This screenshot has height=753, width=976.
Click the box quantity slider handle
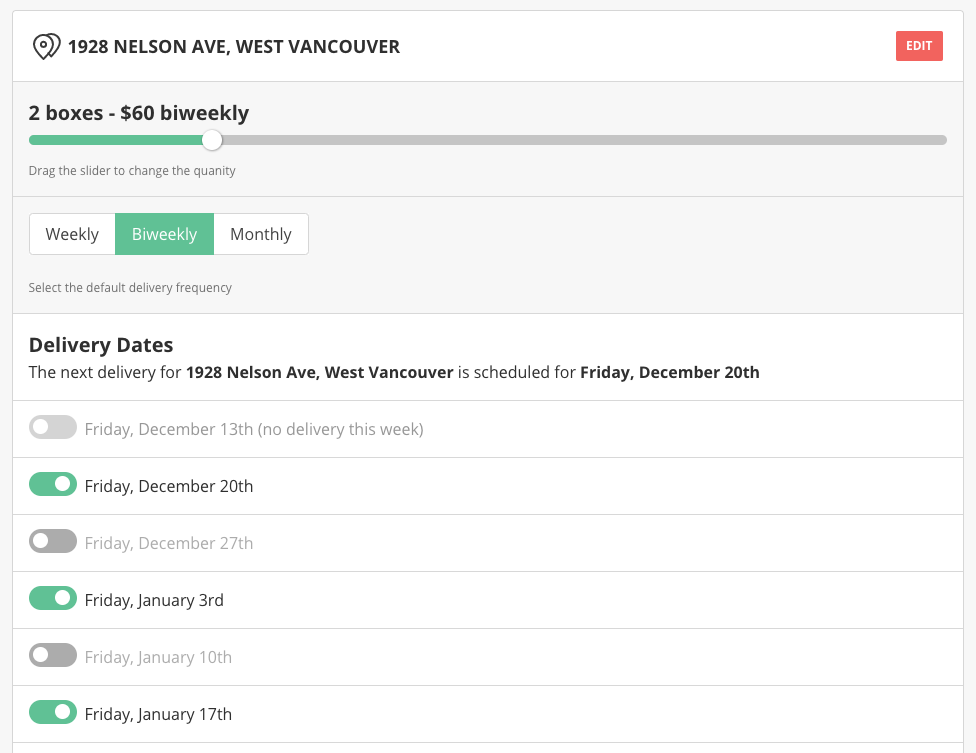212,140
